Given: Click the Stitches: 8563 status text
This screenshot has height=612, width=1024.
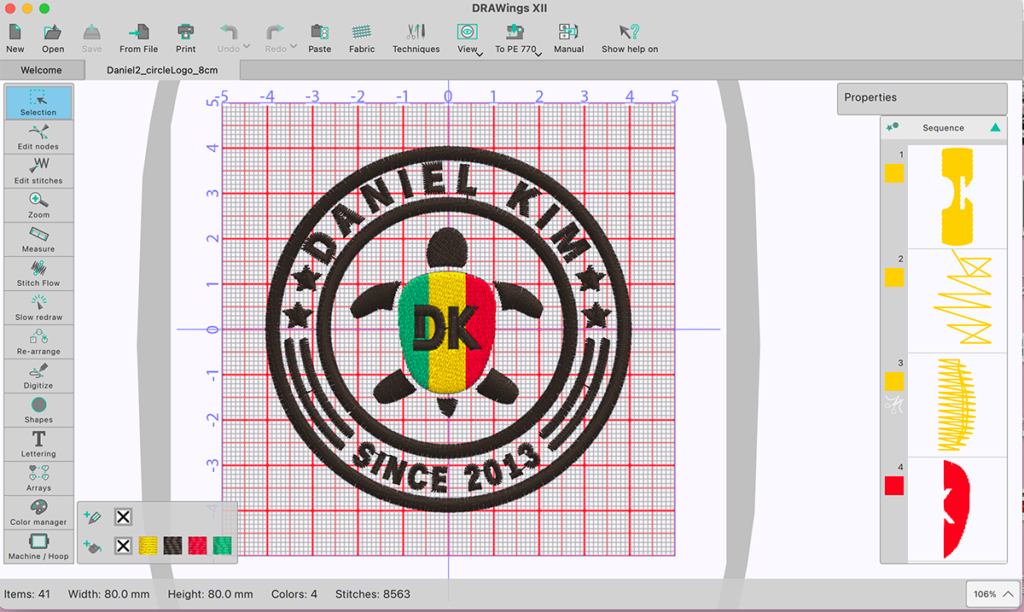Looking at the screenshot, I should (x=372, y=594).
